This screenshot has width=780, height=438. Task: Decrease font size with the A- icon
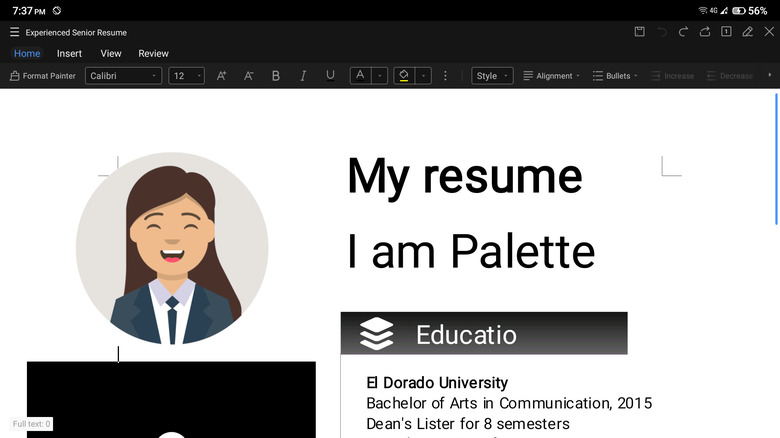pos(249,76)
